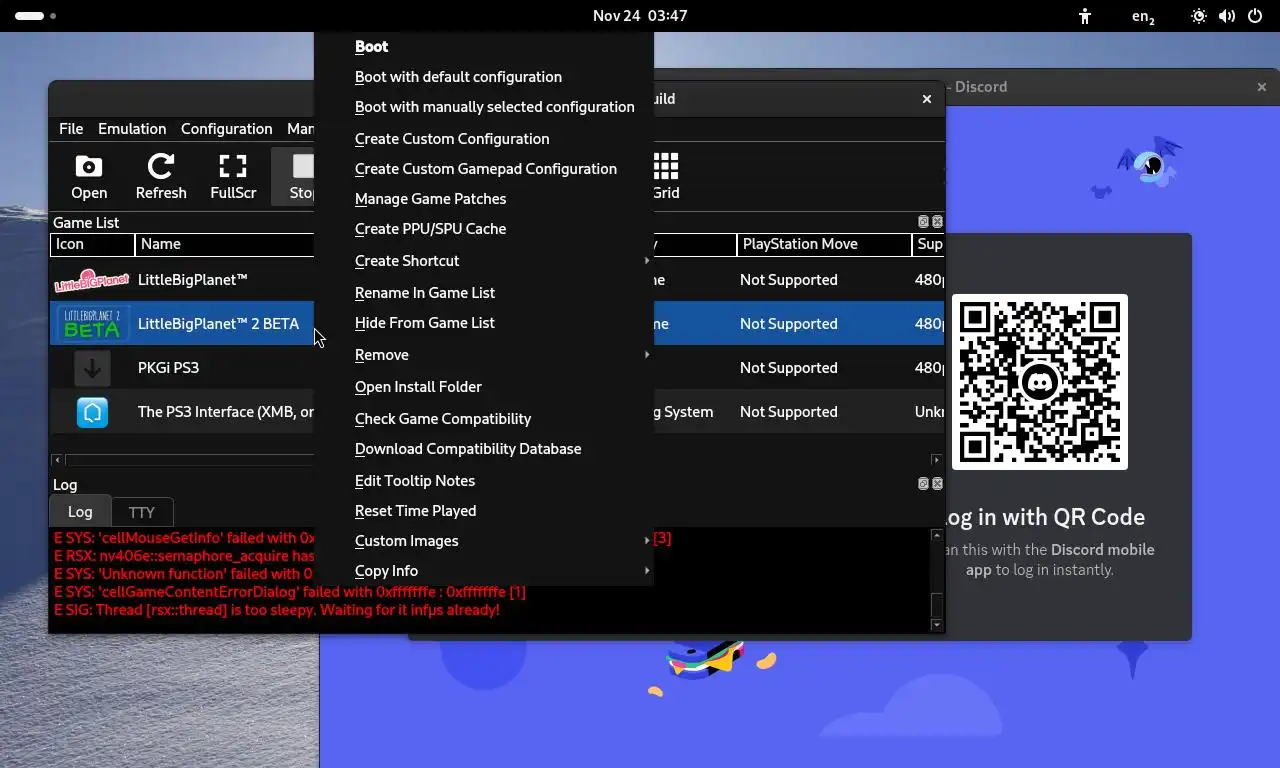Click the log vertical scrollbar down arrow

[x=937, y=625]
